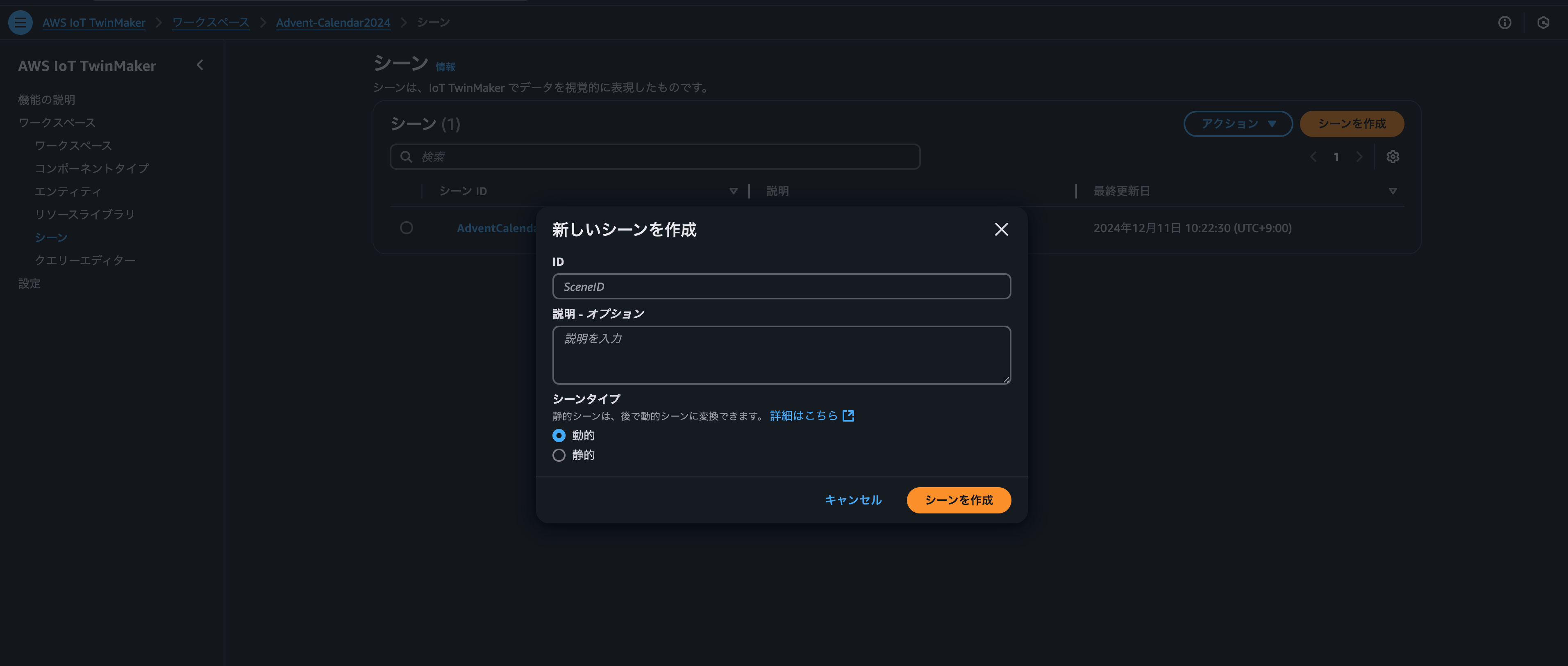Open the info help panel top right
Viewport: 1568px width, 666px height.
coord(1505,23)
